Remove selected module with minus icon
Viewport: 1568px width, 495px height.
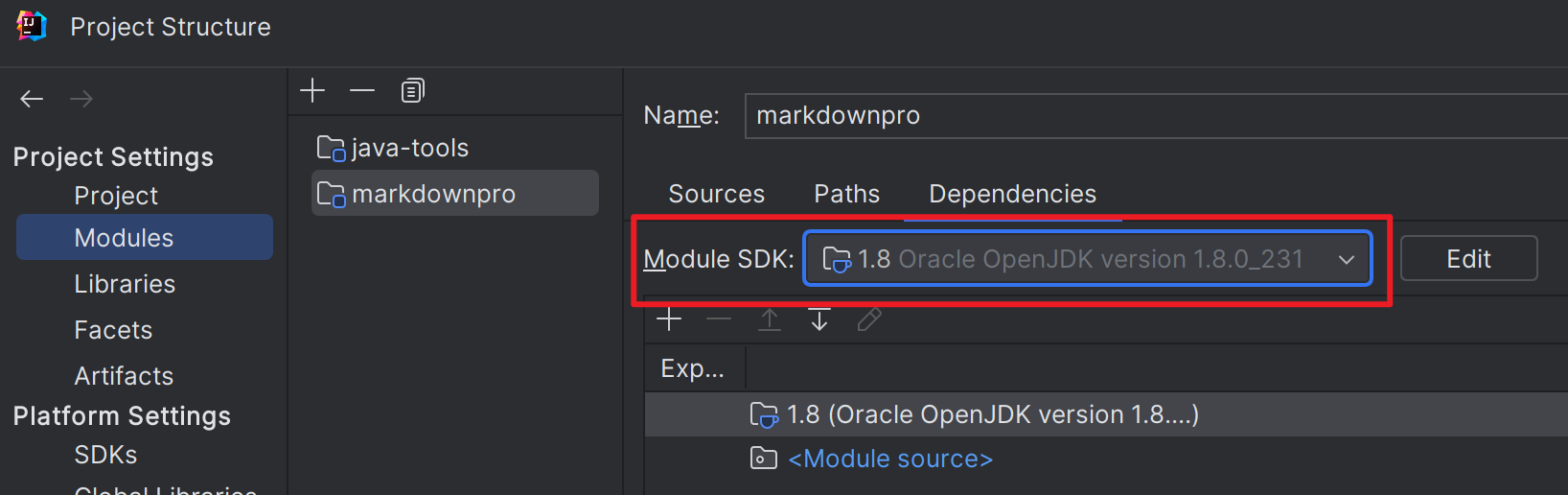tap(362, 91)
